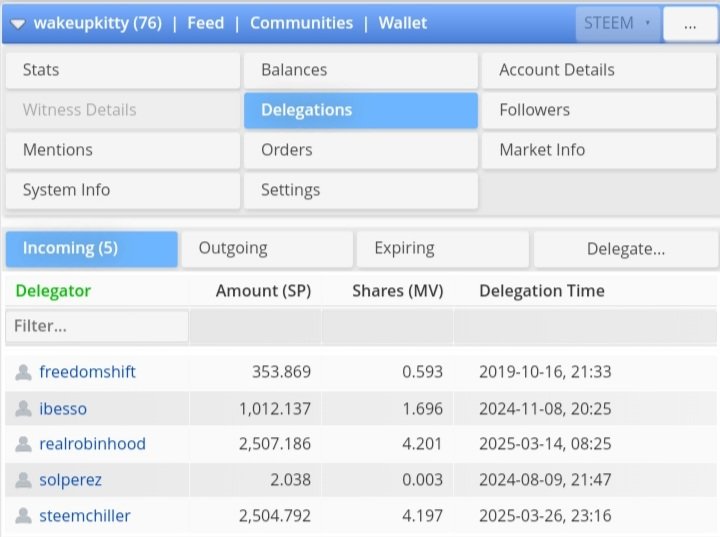Screen dimensions: 720x537
Task: Focus the delegator Filter input field
Action: [97, 326]
